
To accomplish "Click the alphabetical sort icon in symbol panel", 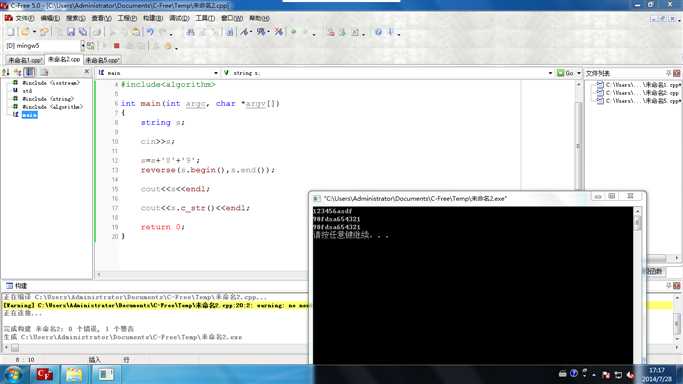I will pyautogui.click(x=6, y=72).
